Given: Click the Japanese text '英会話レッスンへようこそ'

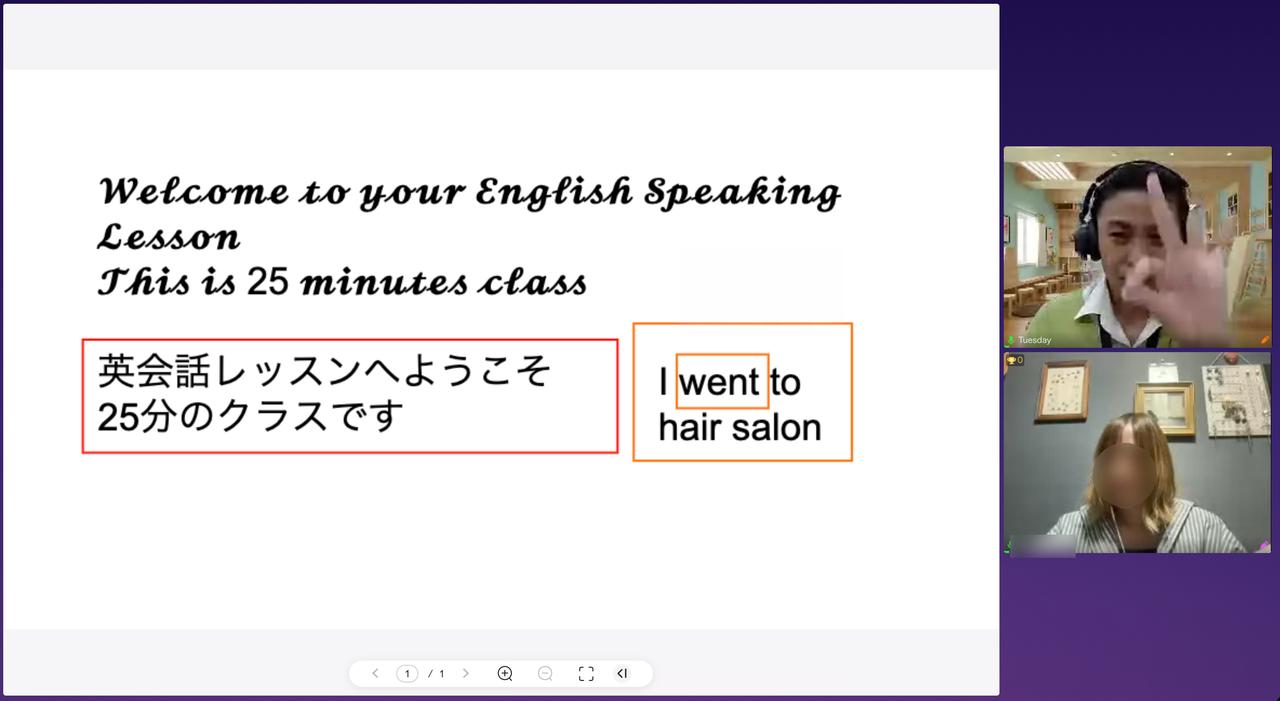Looking at the screenshot, I should tap(325, 372).
